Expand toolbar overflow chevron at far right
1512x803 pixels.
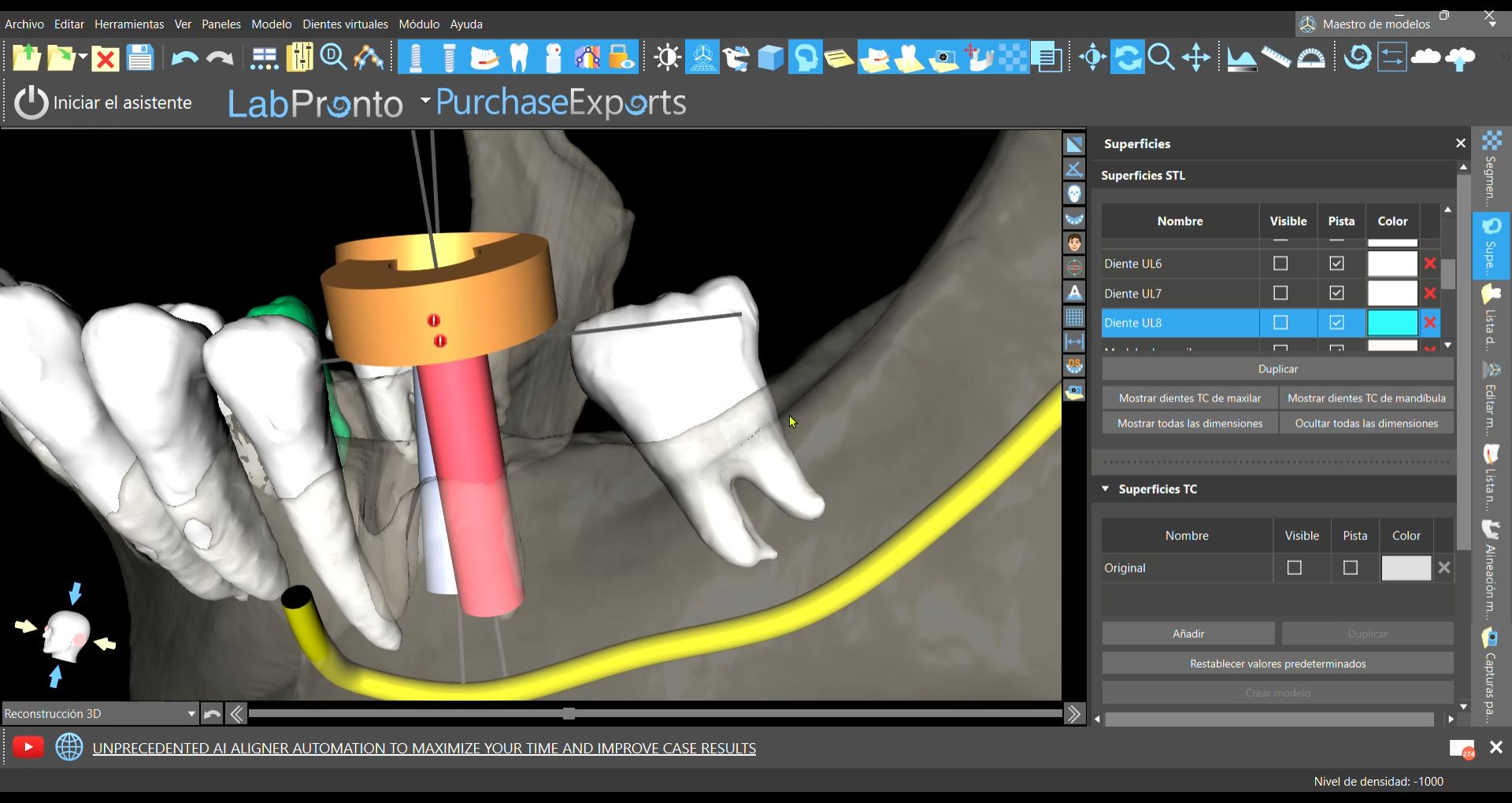[1506, 58]
